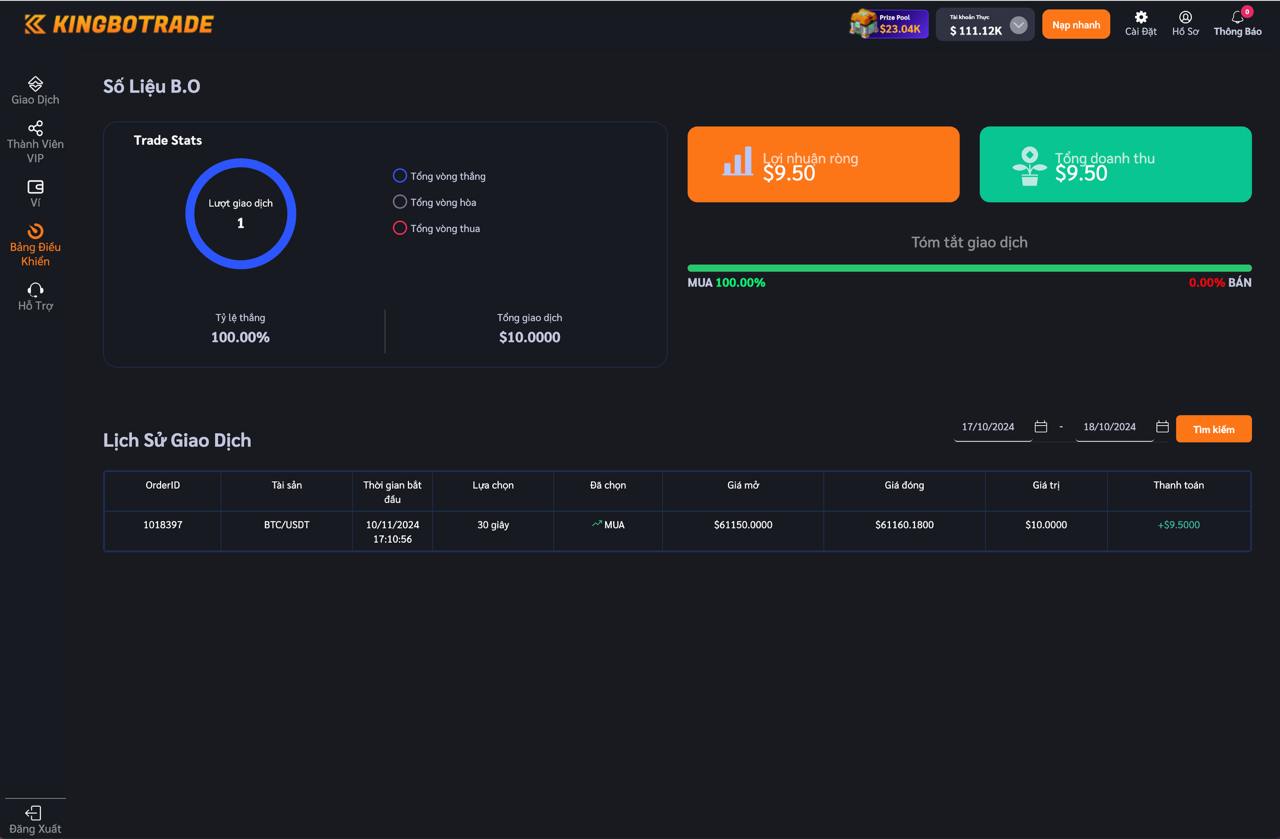Click the MUA 100.00% label

pyautogui.click(x=726, y=283)
